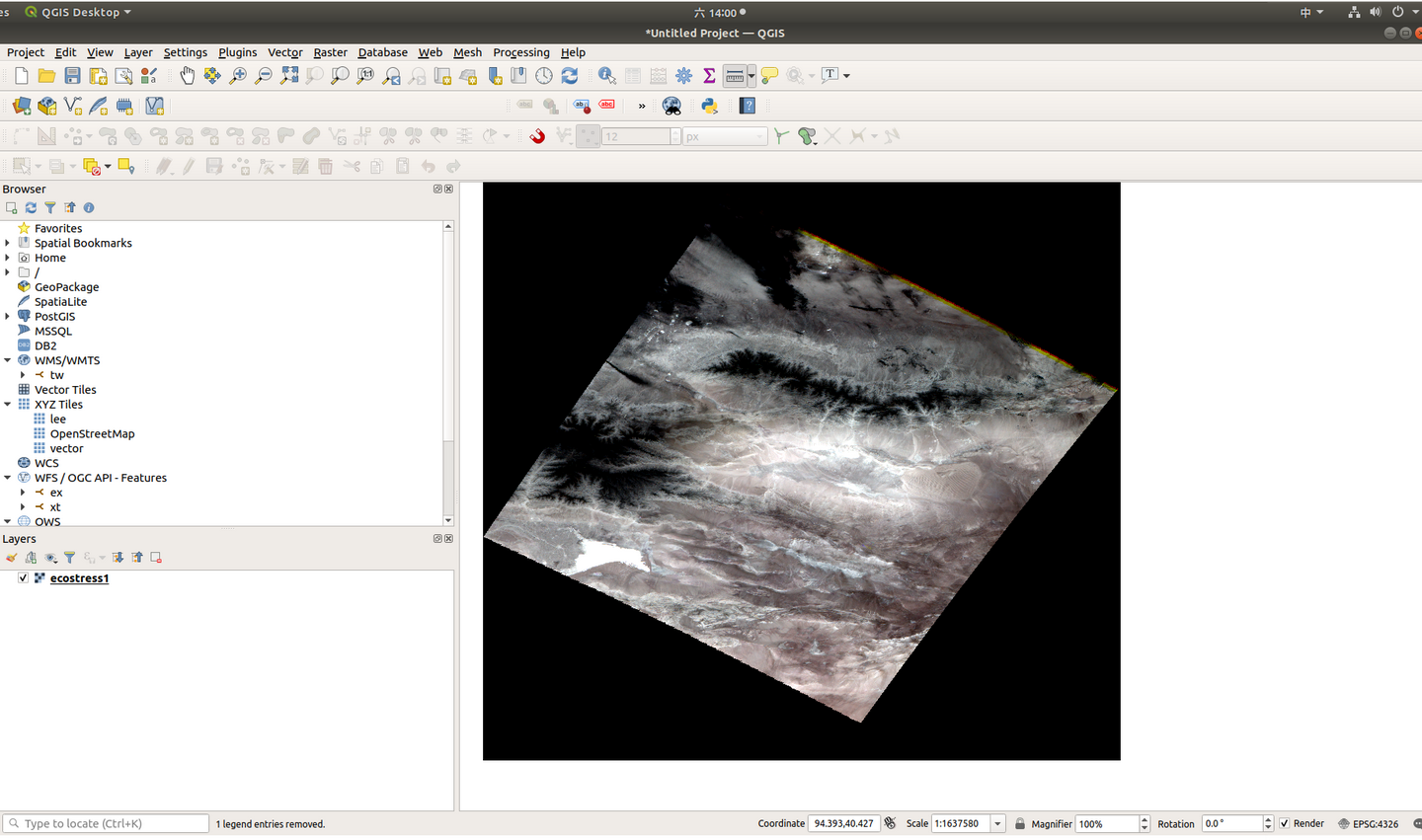Open the Scale dropdown arrow
This screenshot has height=840, width=1422.
point(997,823)
